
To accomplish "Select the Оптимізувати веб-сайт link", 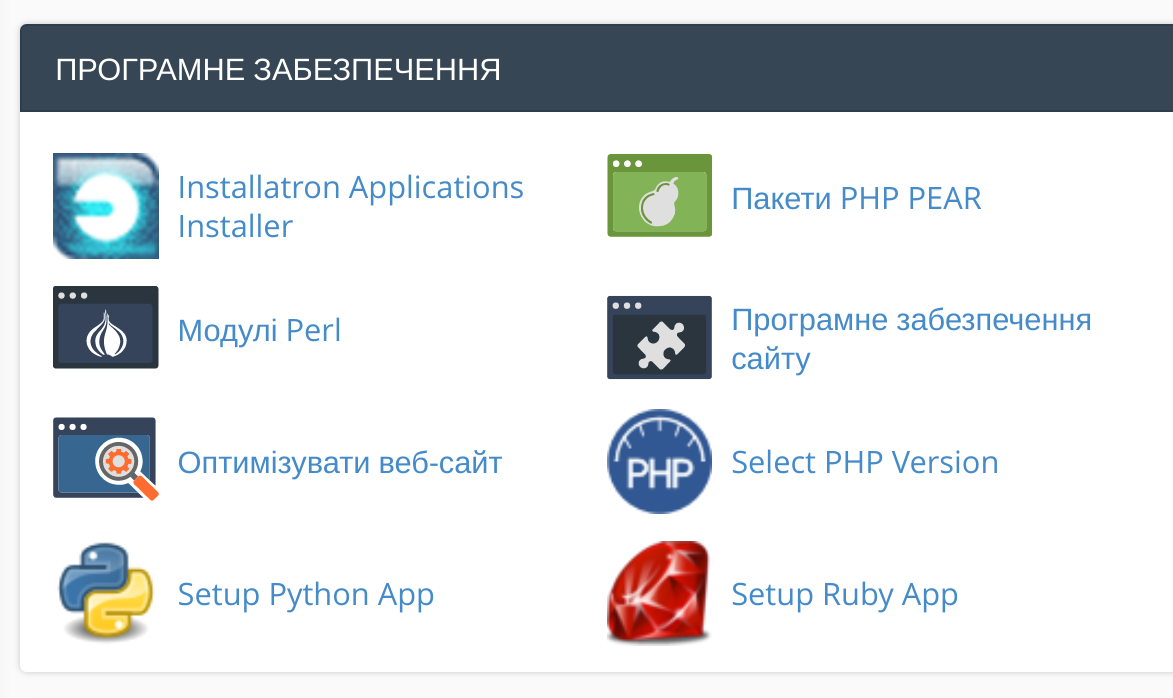I will point(339,463).
